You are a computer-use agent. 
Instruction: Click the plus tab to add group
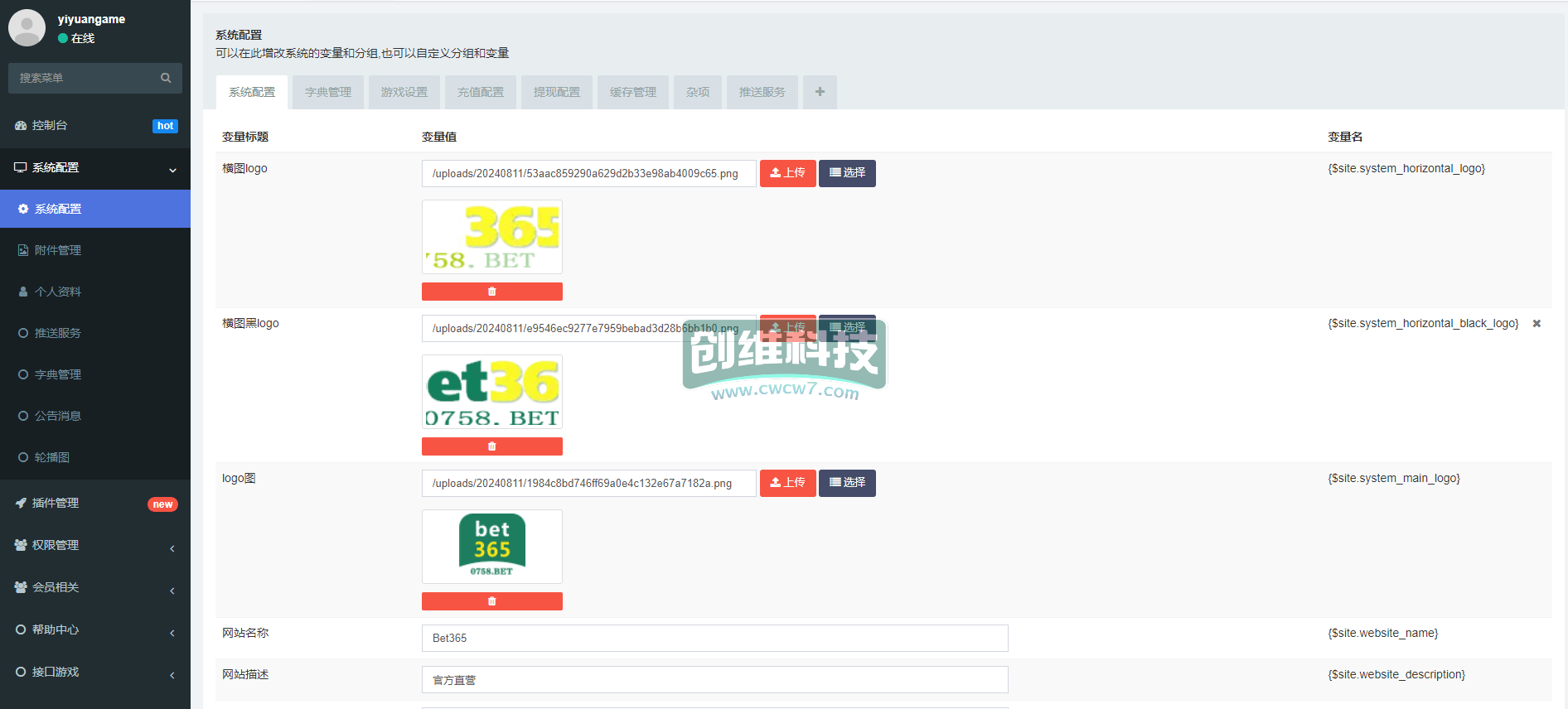pos(820,92)
